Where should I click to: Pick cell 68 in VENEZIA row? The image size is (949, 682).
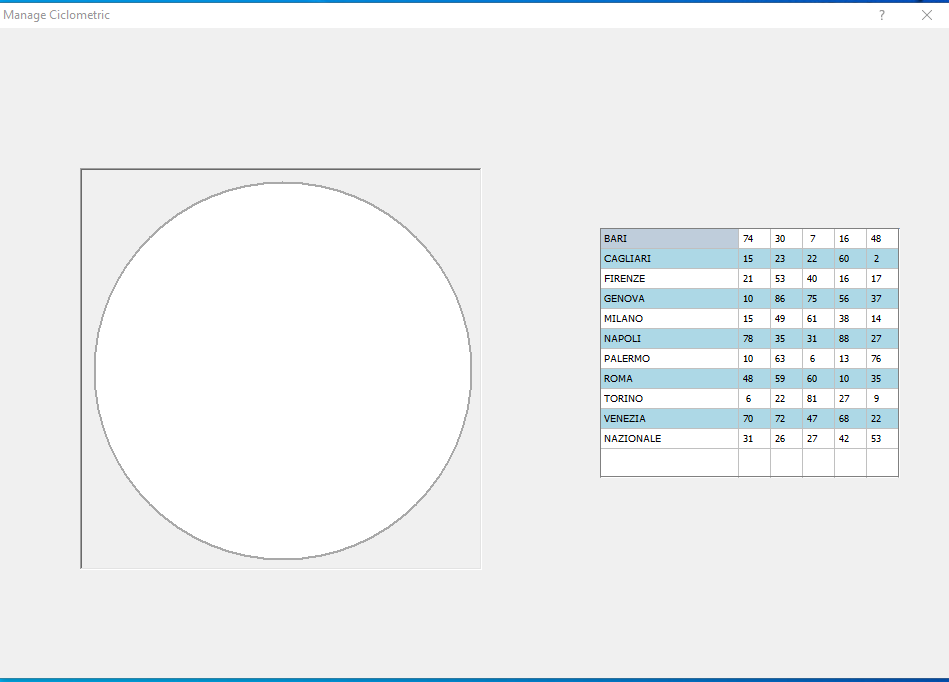pyautogui.click(x=850, y=418)
